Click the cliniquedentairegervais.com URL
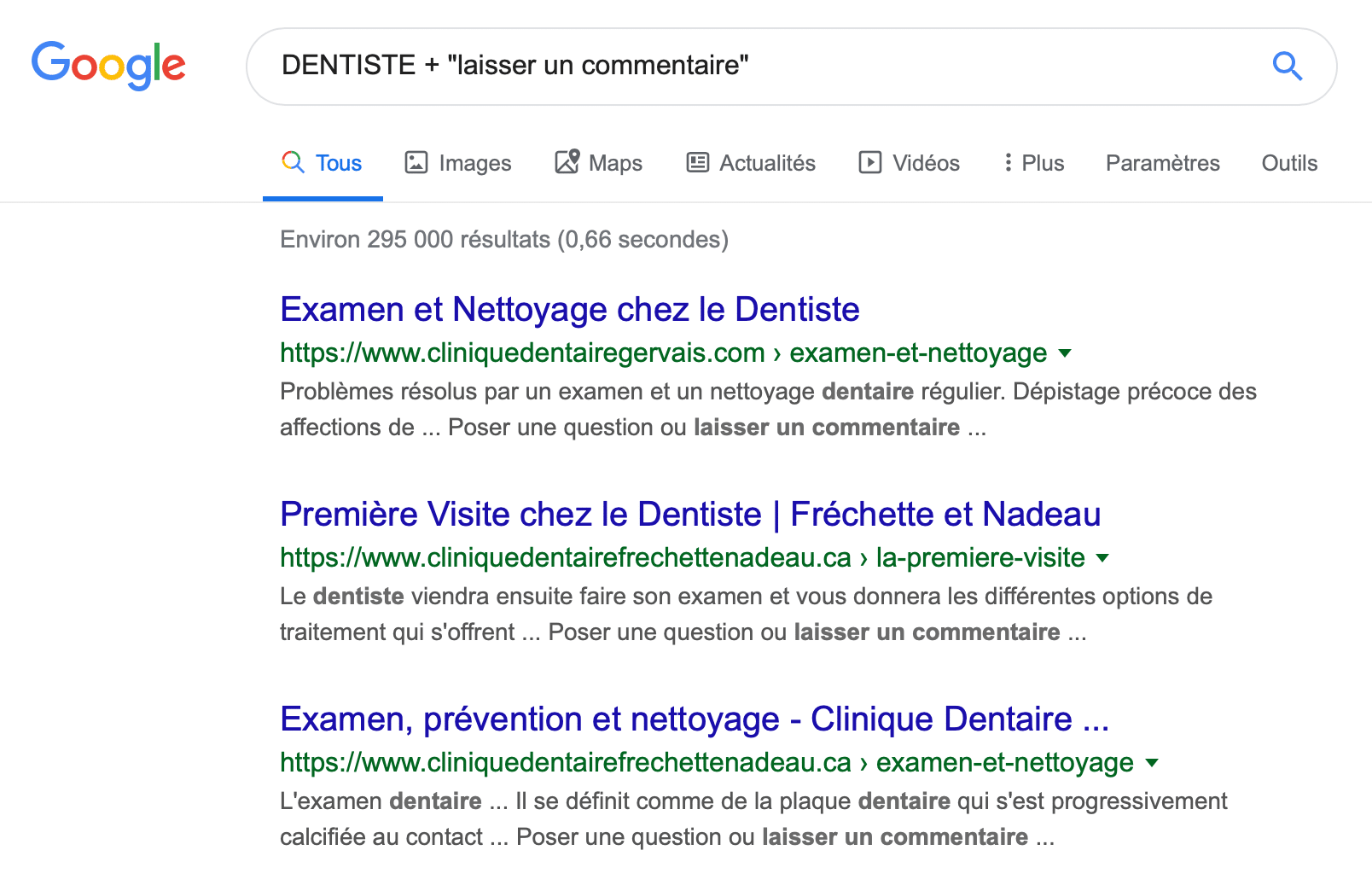The height and width of the screenshot is (891, 1372). point(664,352)
